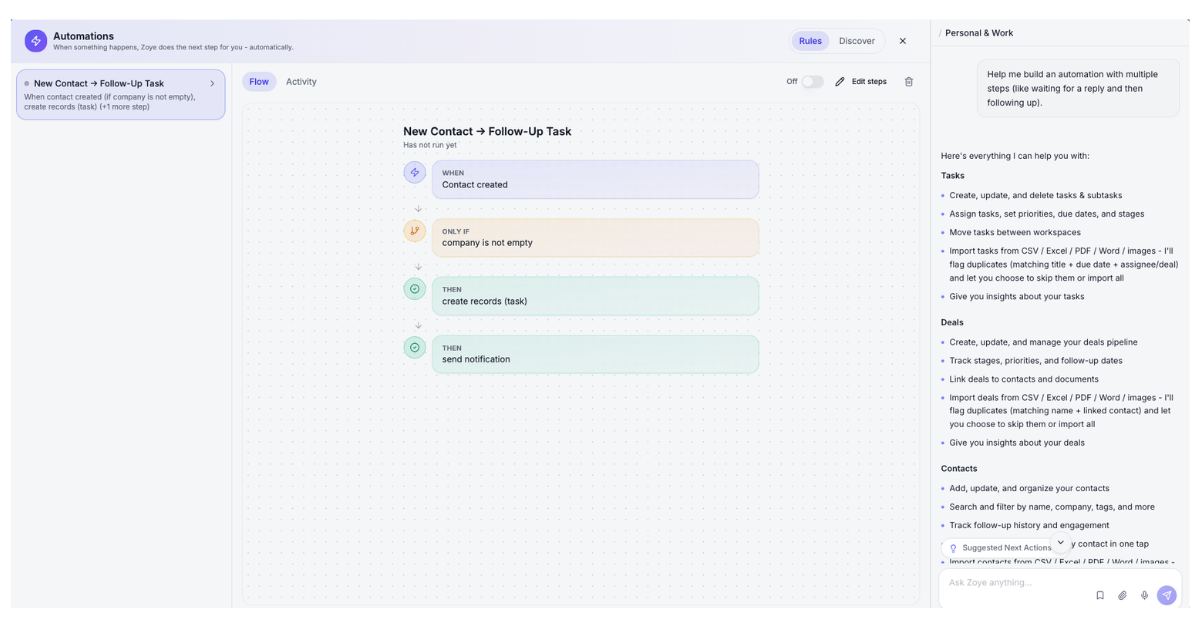Click the 'Has not run yet' status text

click(430, 145)
